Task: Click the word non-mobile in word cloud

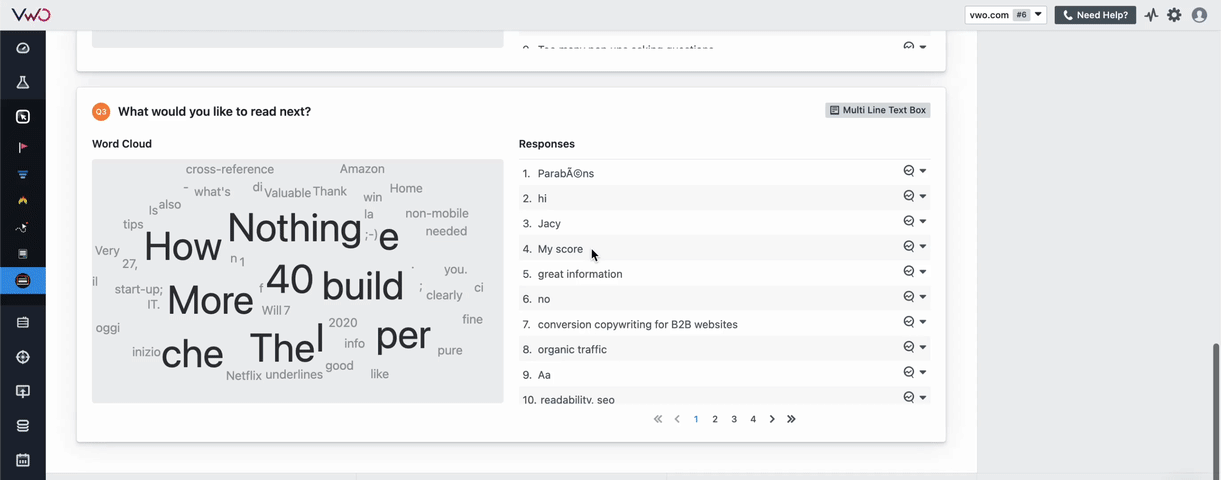Action: coord(437,213)
